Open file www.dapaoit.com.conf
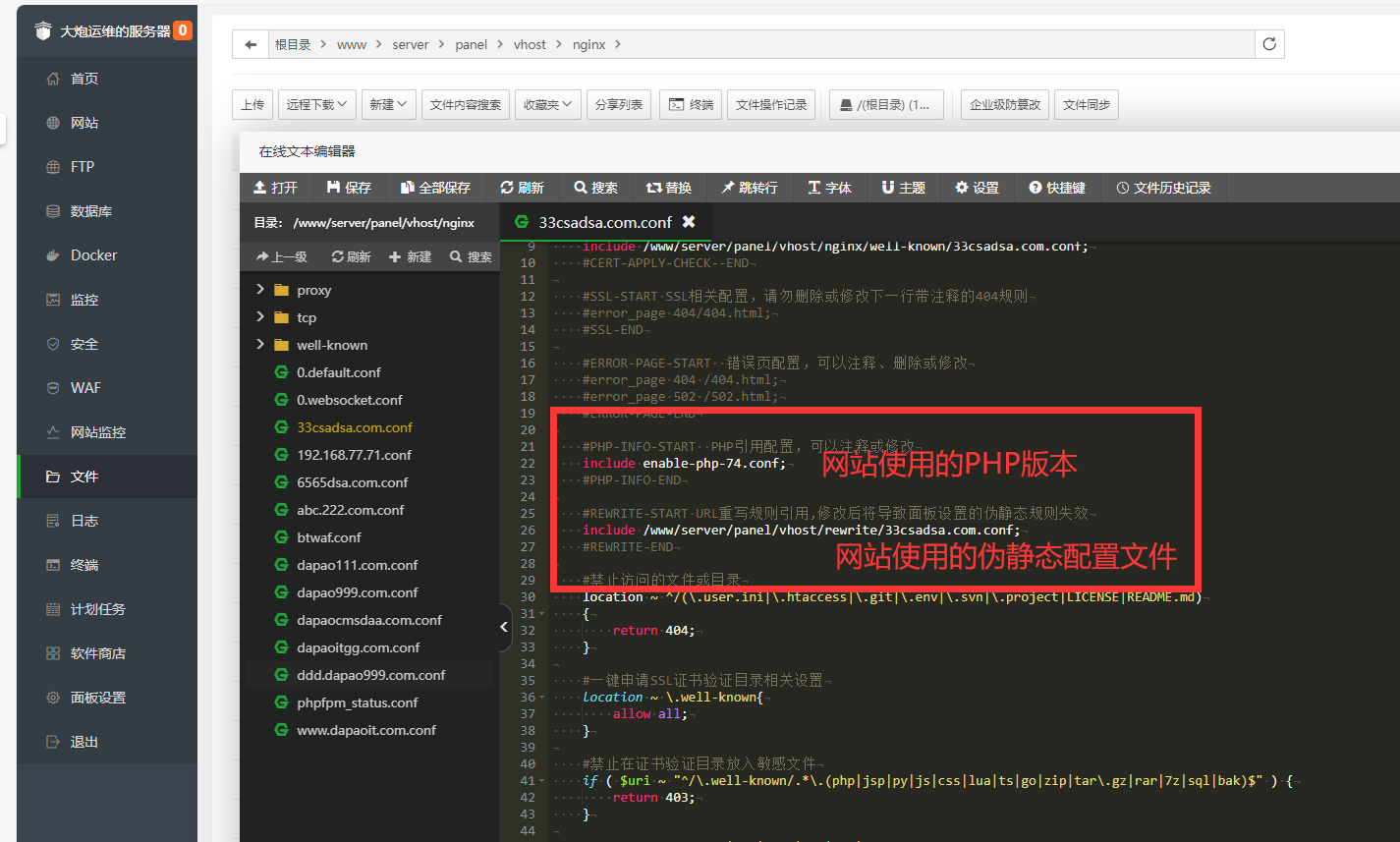This screenshot has width=1400, height=842. click(x=368, y=730)
